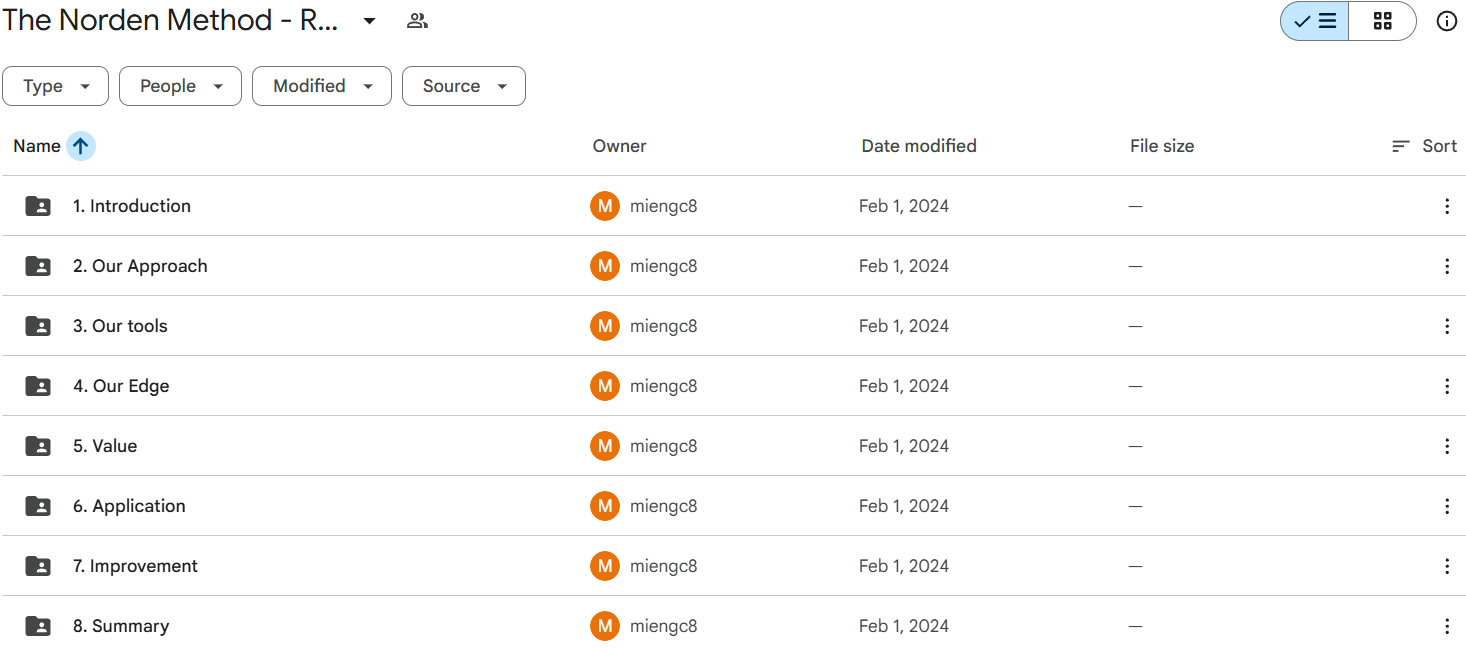Reverse sort direction with the Name arrow
This screenshot has height=650, width=1466.
pyautogui.click(x=81, y=146)
